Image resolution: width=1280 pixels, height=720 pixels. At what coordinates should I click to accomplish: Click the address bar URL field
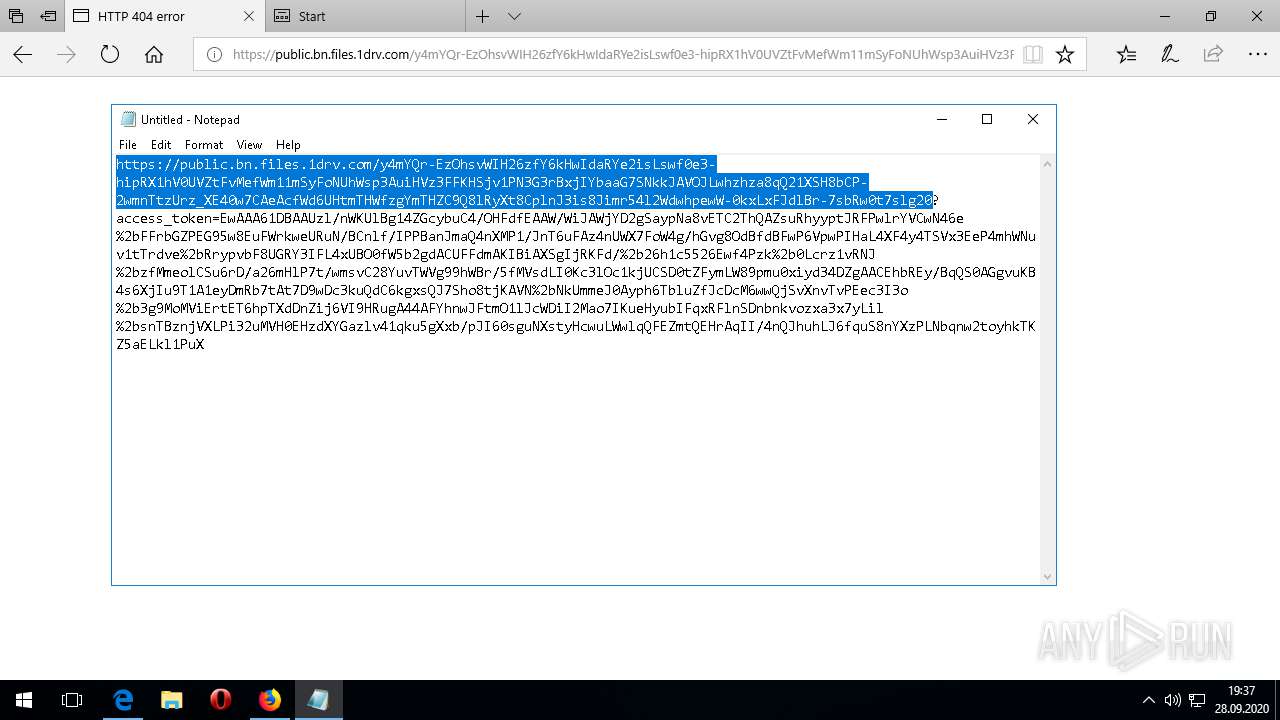[x=623, y=55]
